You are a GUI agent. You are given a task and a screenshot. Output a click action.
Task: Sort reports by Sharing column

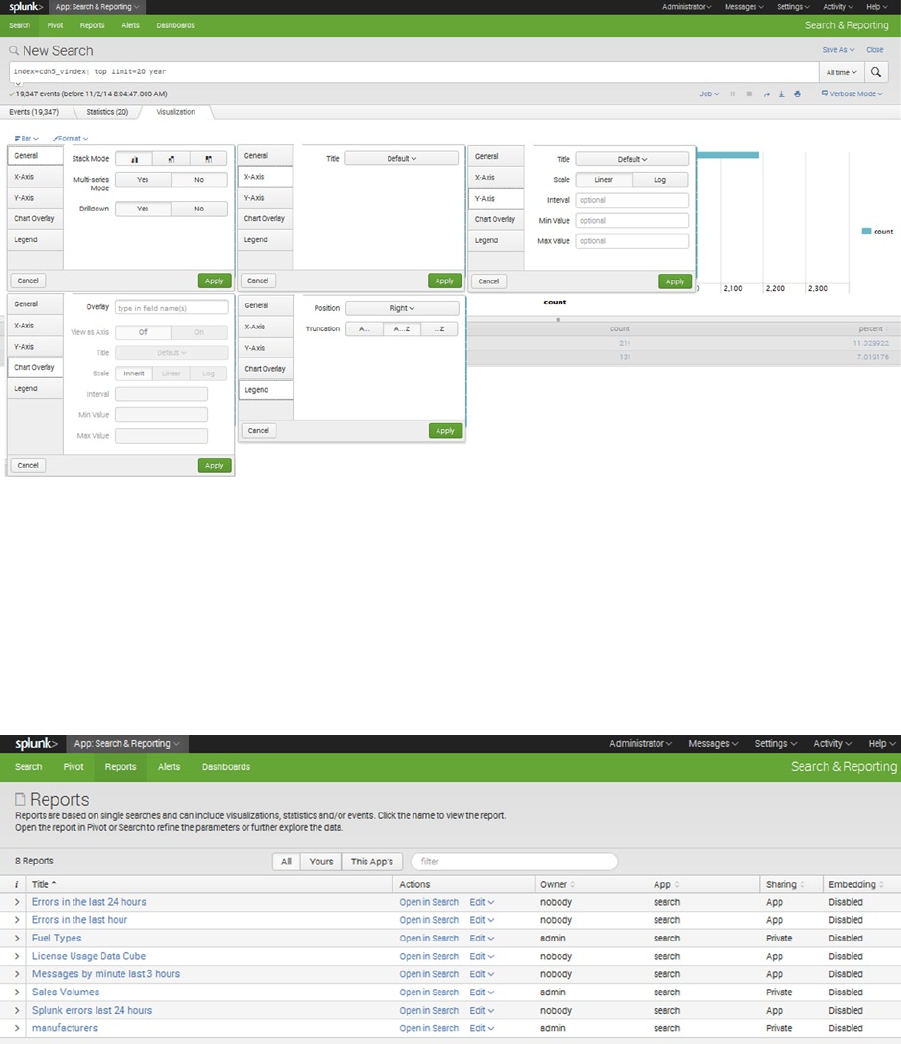[785, 884]
